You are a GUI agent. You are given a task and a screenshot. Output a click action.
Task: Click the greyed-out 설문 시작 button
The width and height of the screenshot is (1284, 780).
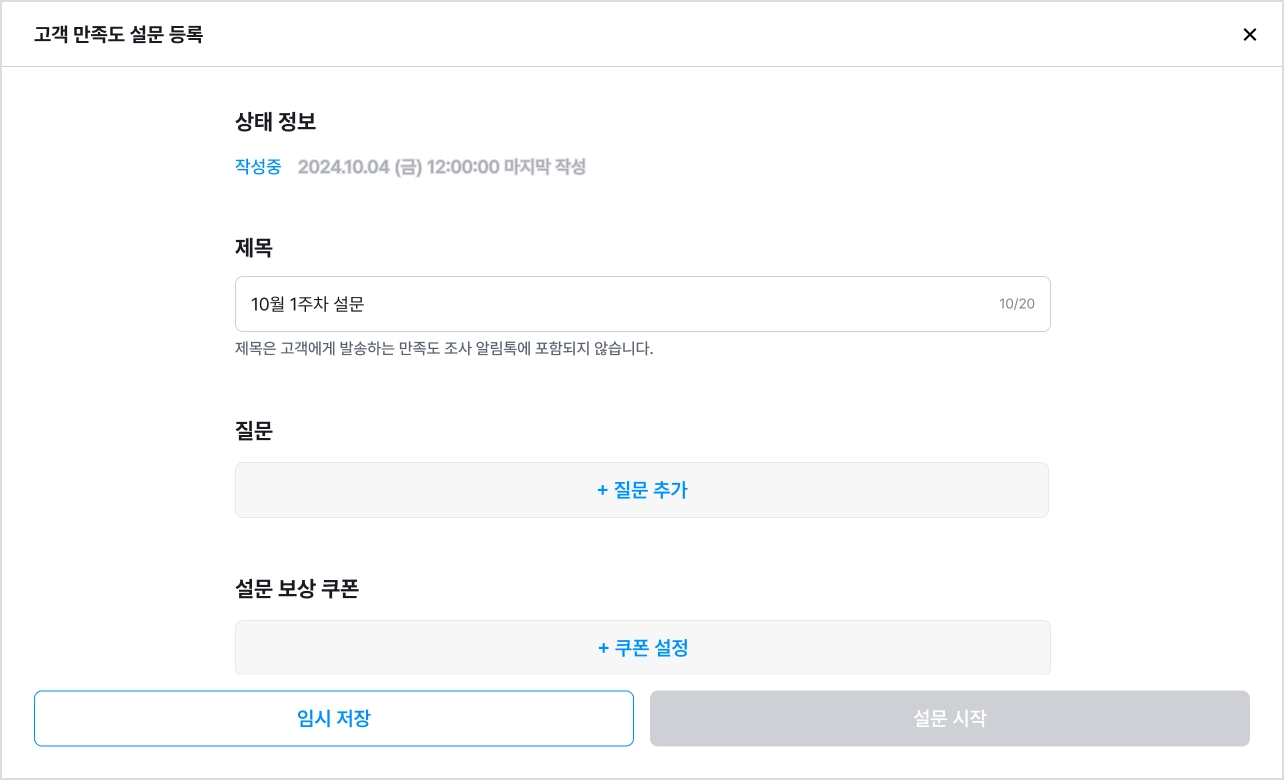[x=950, y=719]
